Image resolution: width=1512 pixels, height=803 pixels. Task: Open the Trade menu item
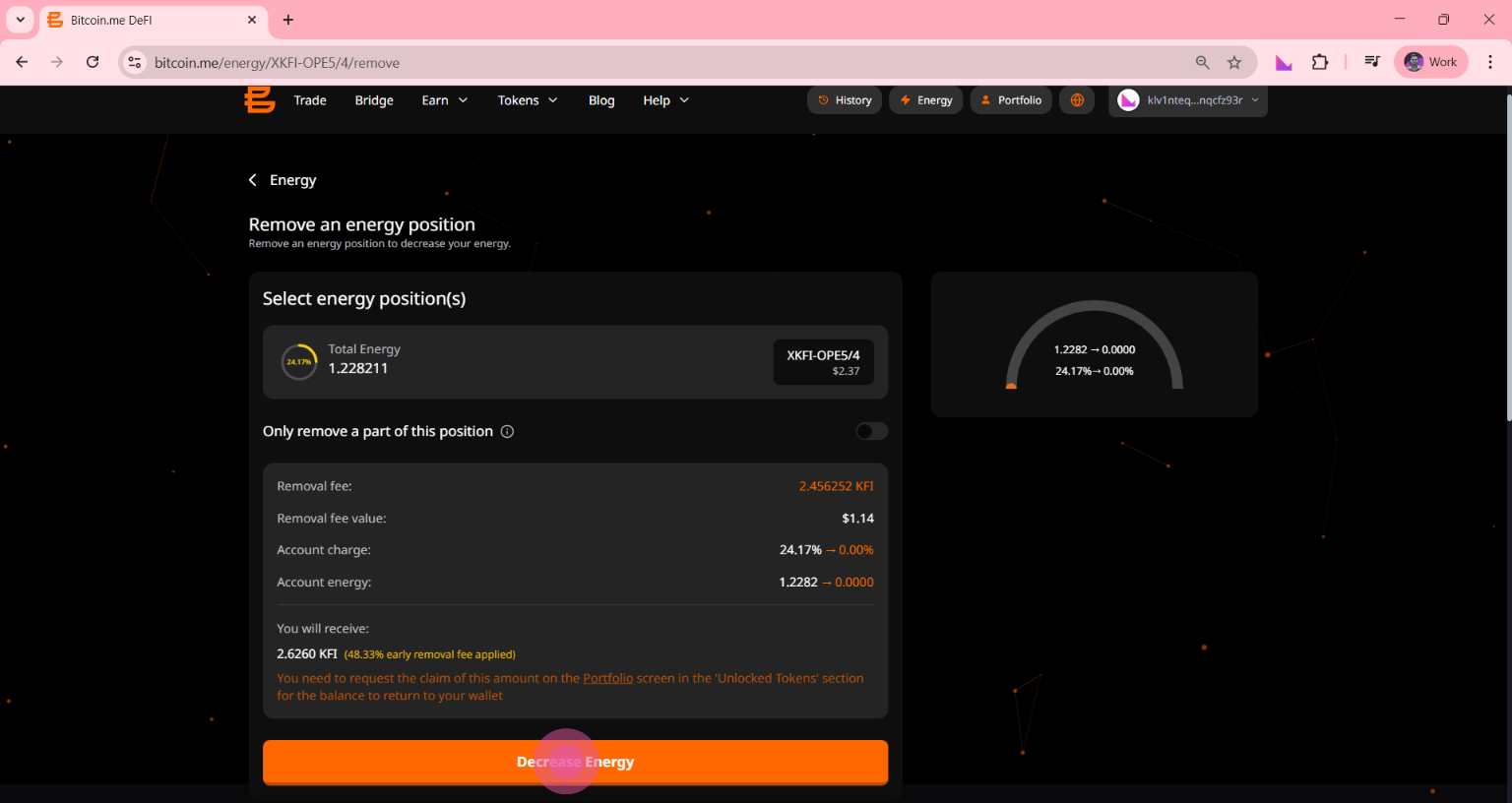310,100
